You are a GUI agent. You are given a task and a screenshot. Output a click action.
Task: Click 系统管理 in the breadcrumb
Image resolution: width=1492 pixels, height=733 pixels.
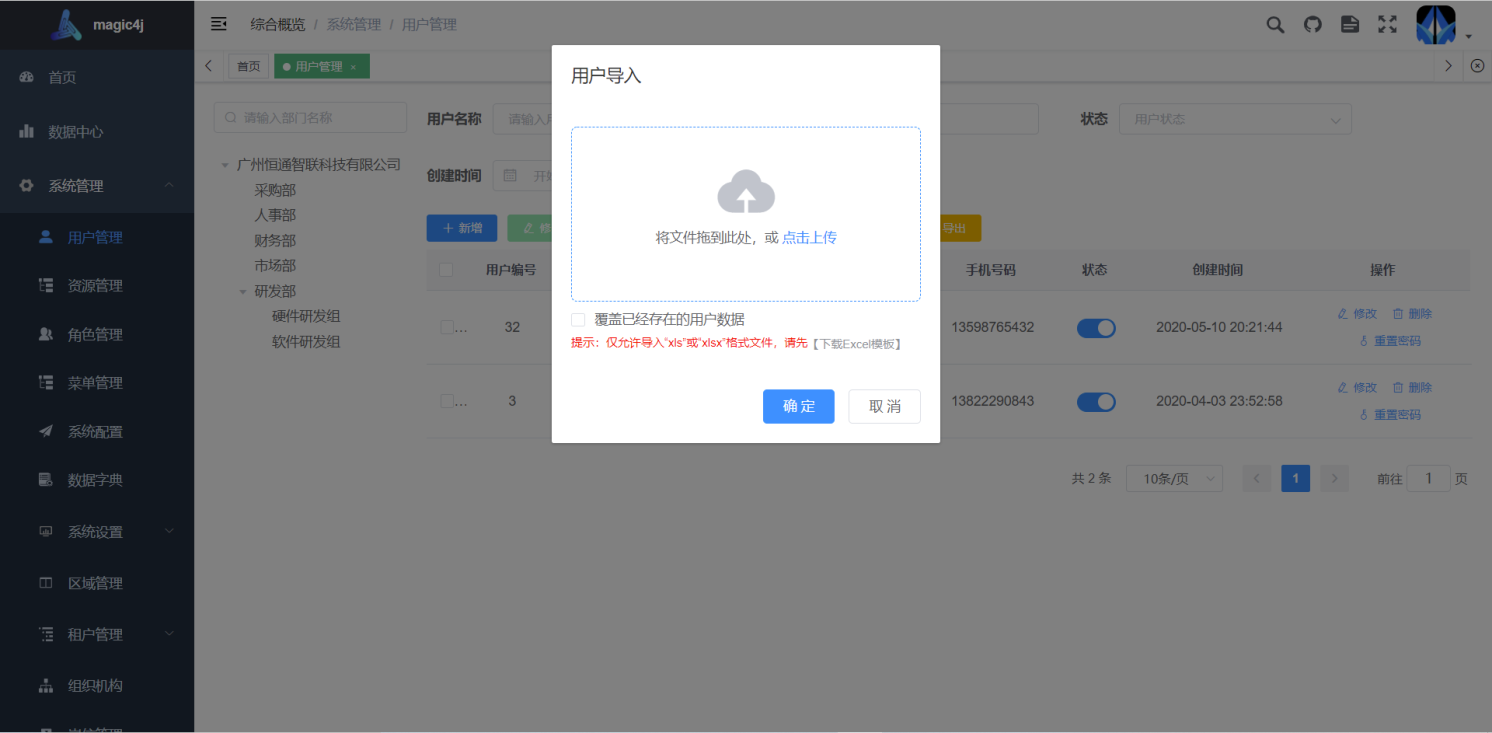(353, 24)
